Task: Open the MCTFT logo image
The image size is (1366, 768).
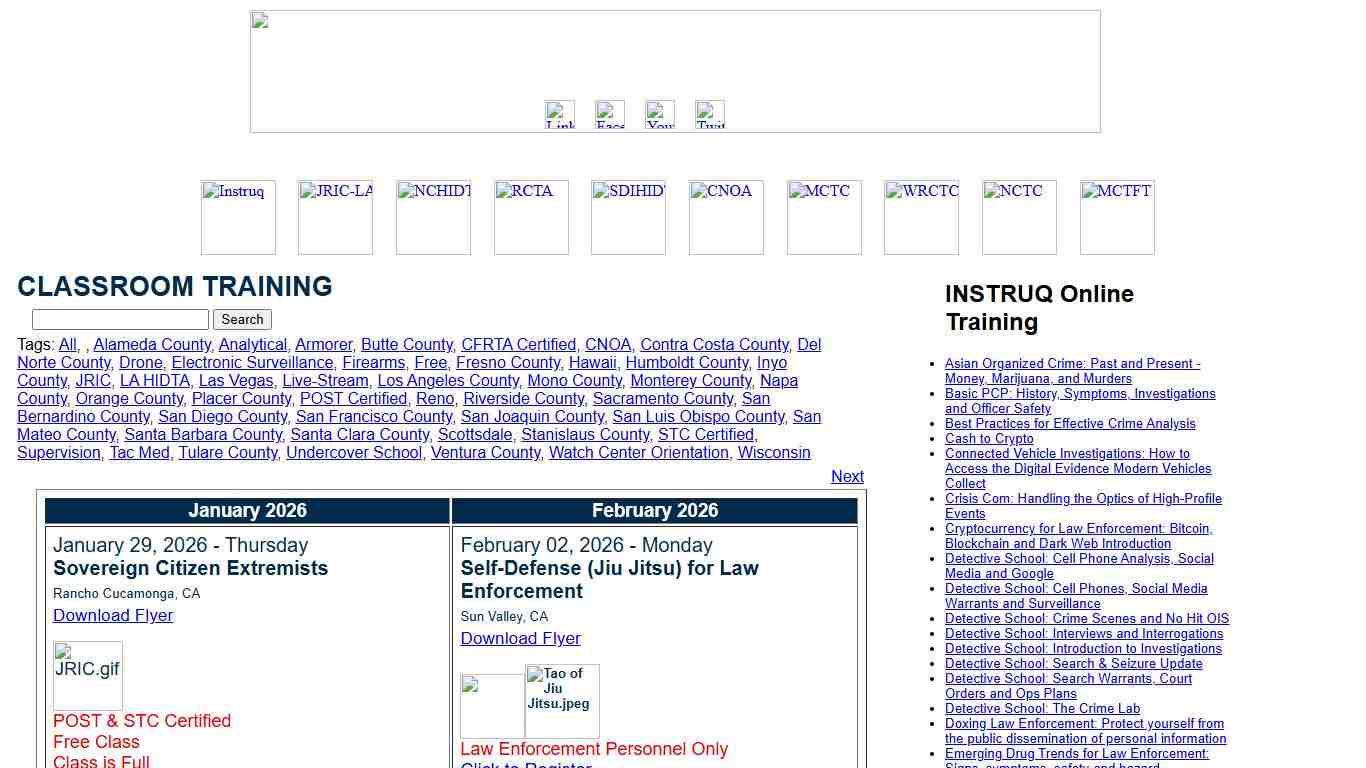Action: pos(1117,217)
